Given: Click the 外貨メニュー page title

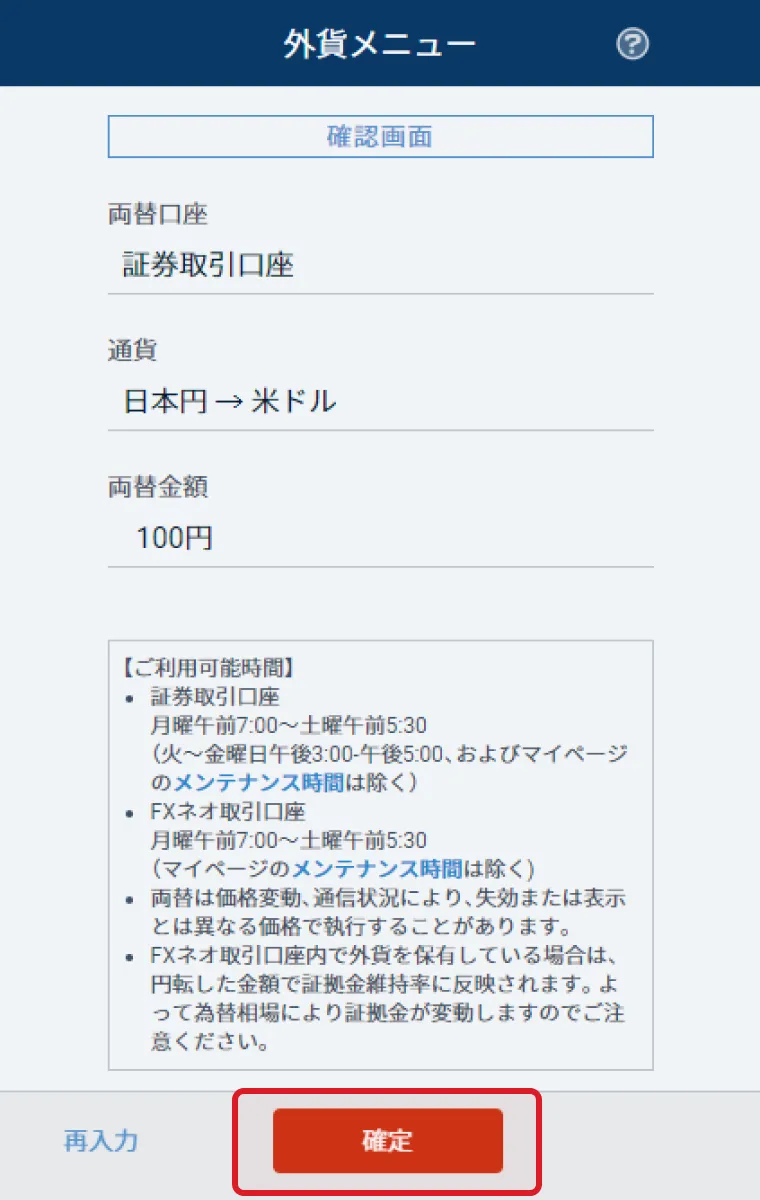Looking at the screenshot, I should pyautogui.click(x=380, y=44).
